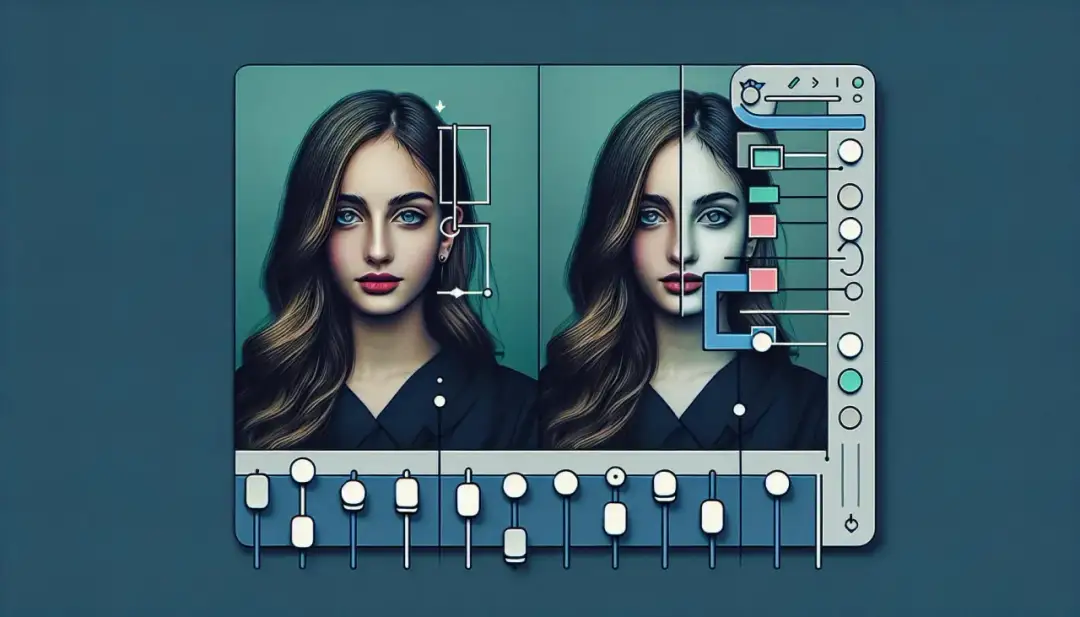The height and width of the screenshot is (617, 1080).
Task: Click the long blue bar under top toolbar
Action: 810,120
